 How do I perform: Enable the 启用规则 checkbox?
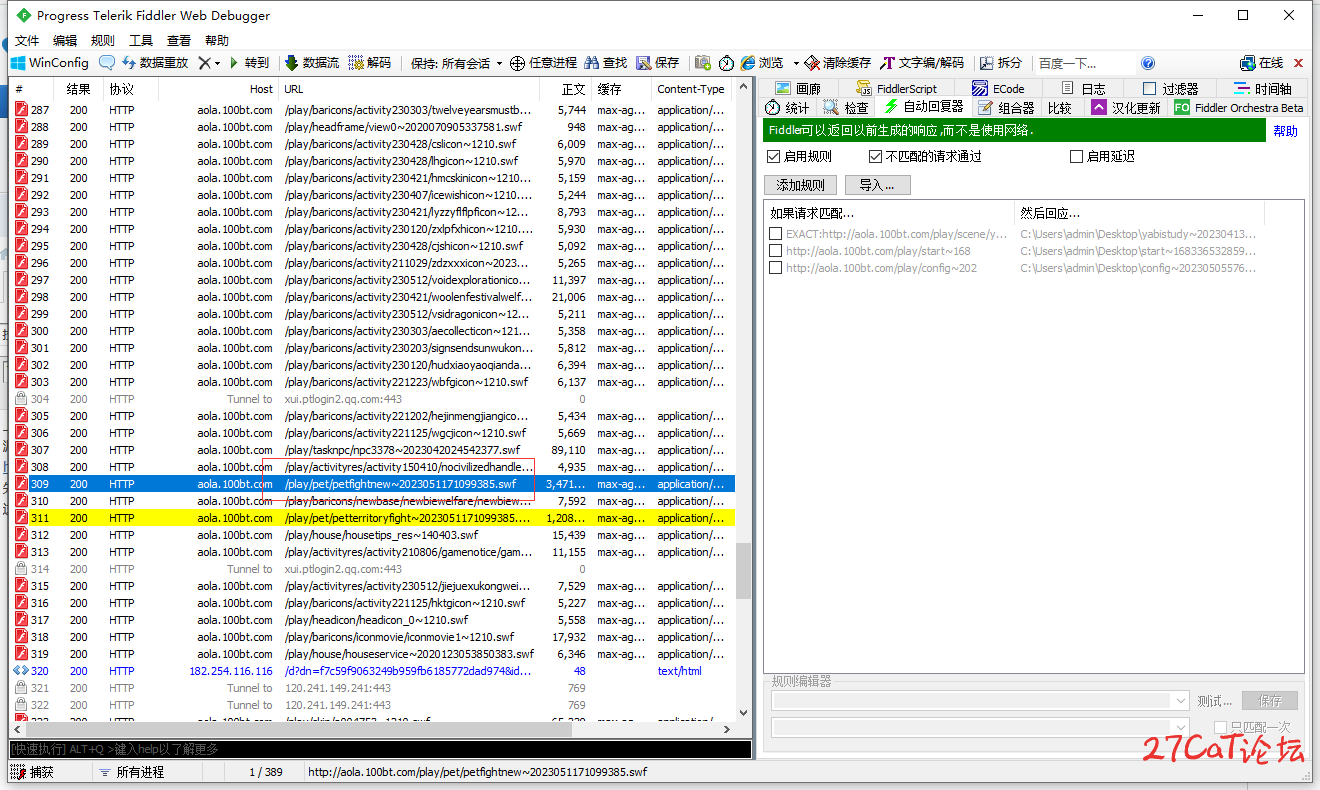(773, 156)
